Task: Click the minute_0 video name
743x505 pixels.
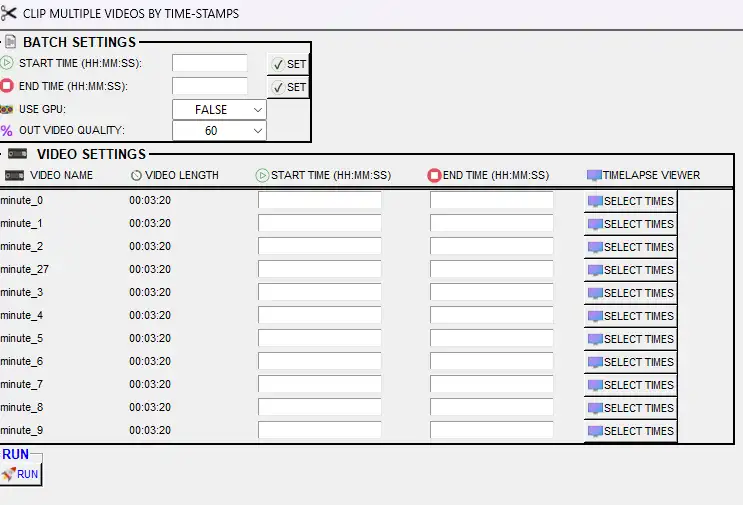Action: [22, 200]
